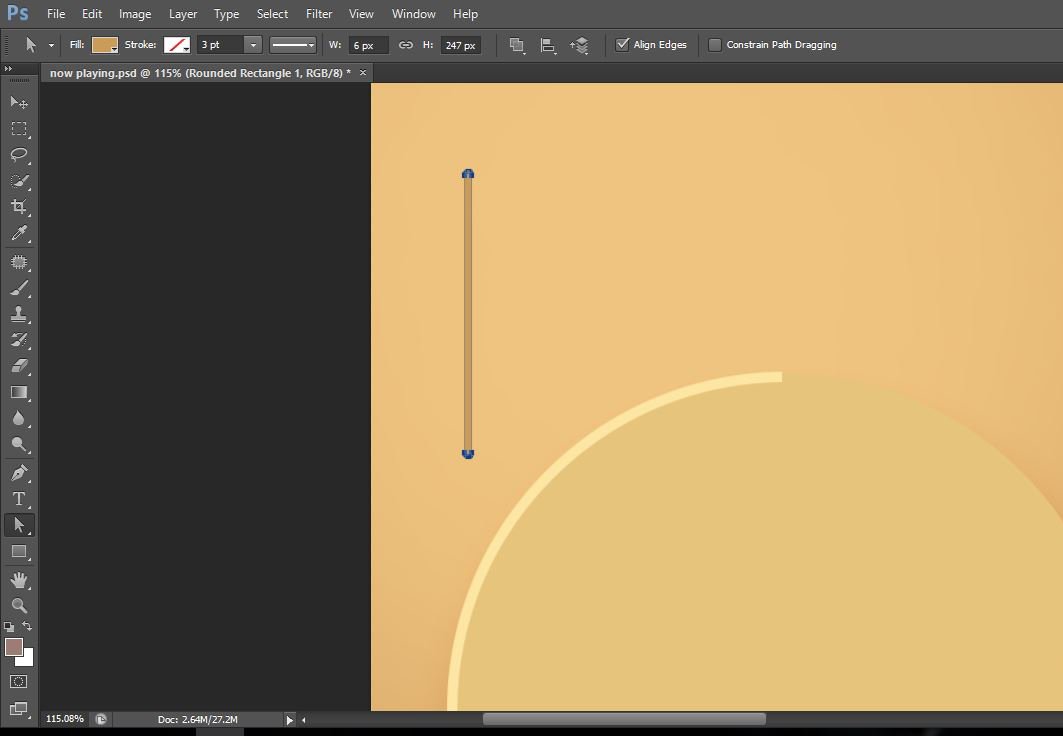Open the tool preset picker dropdown
The image size is (1063, 736).
(x=51, y=45)
